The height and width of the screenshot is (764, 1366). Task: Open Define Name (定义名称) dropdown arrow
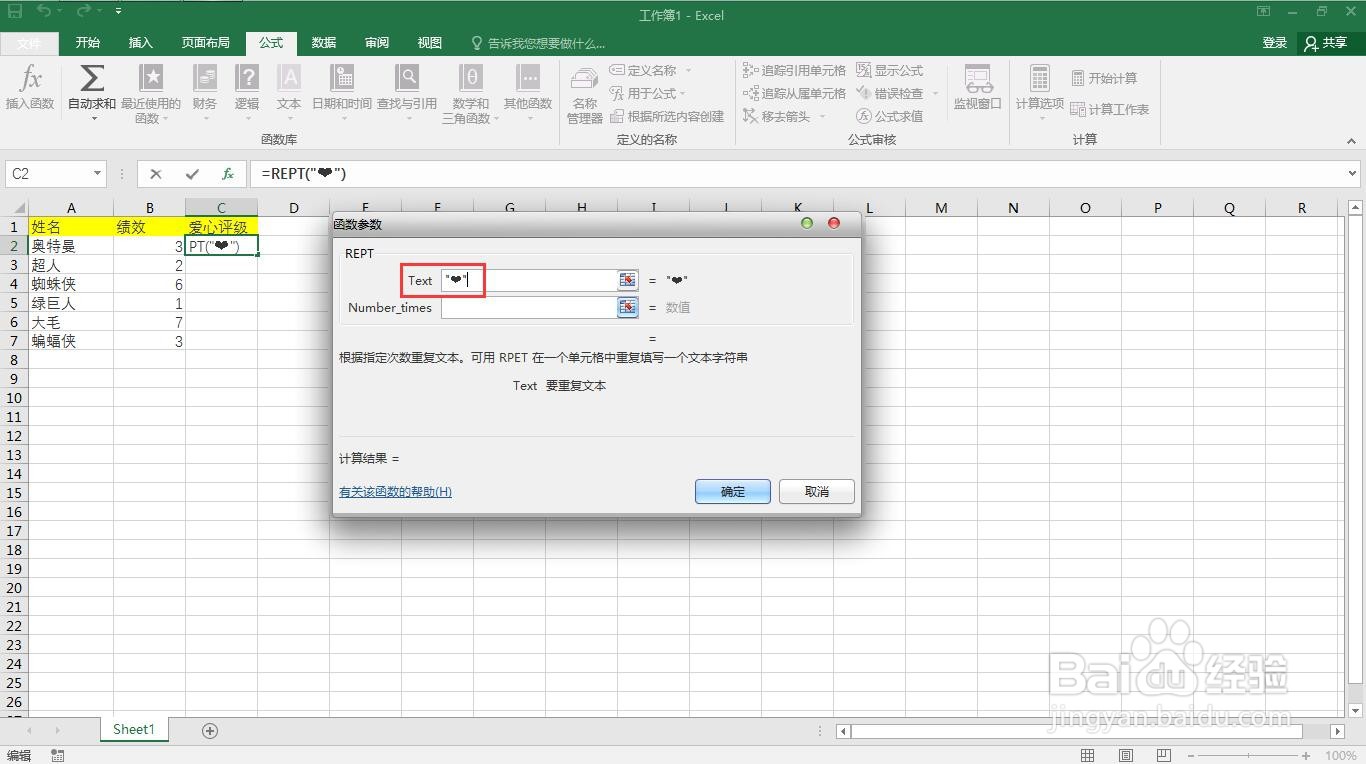point(688,70)
